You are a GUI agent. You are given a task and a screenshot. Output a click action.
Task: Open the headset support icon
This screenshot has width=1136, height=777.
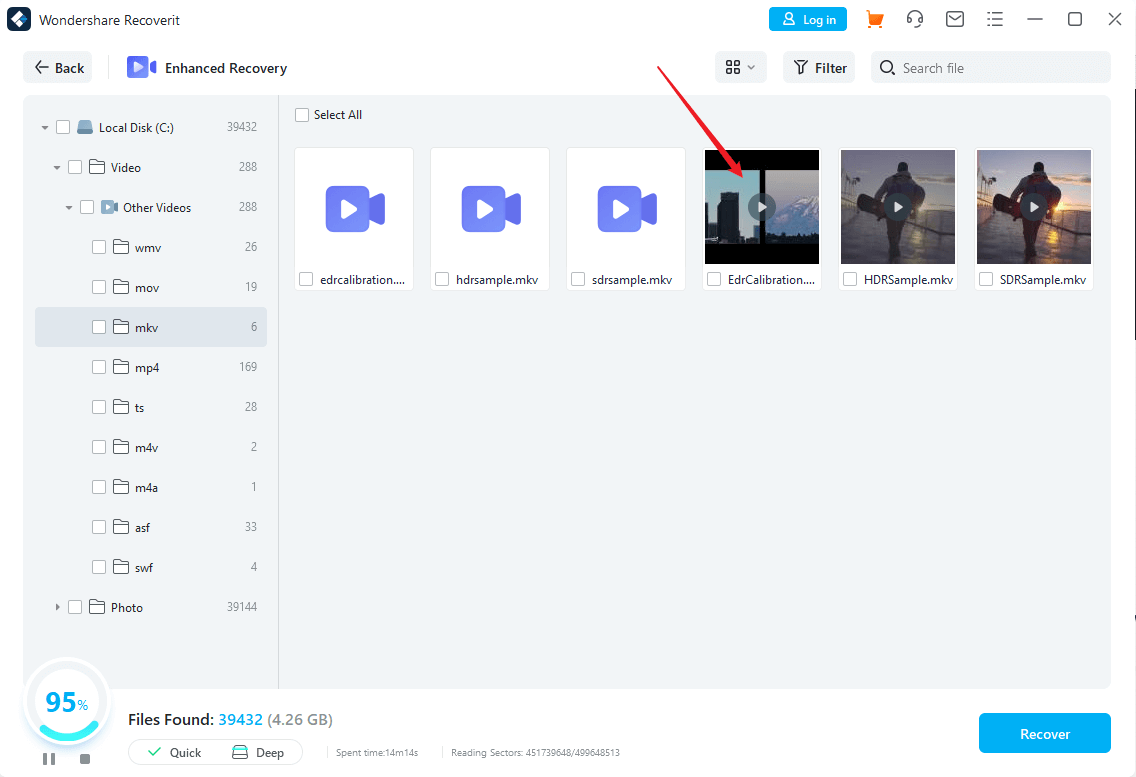914,19
